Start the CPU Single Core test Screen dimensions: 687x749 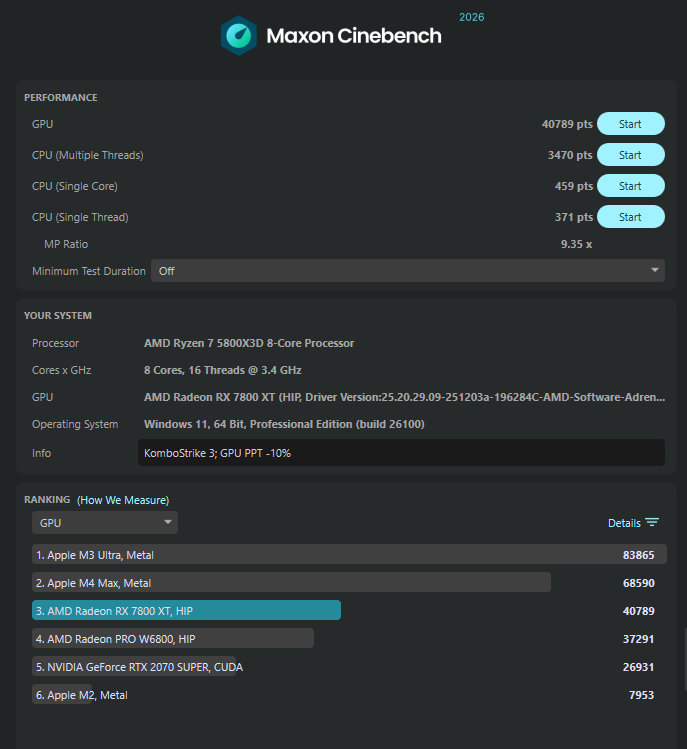[x=631, y=186]
